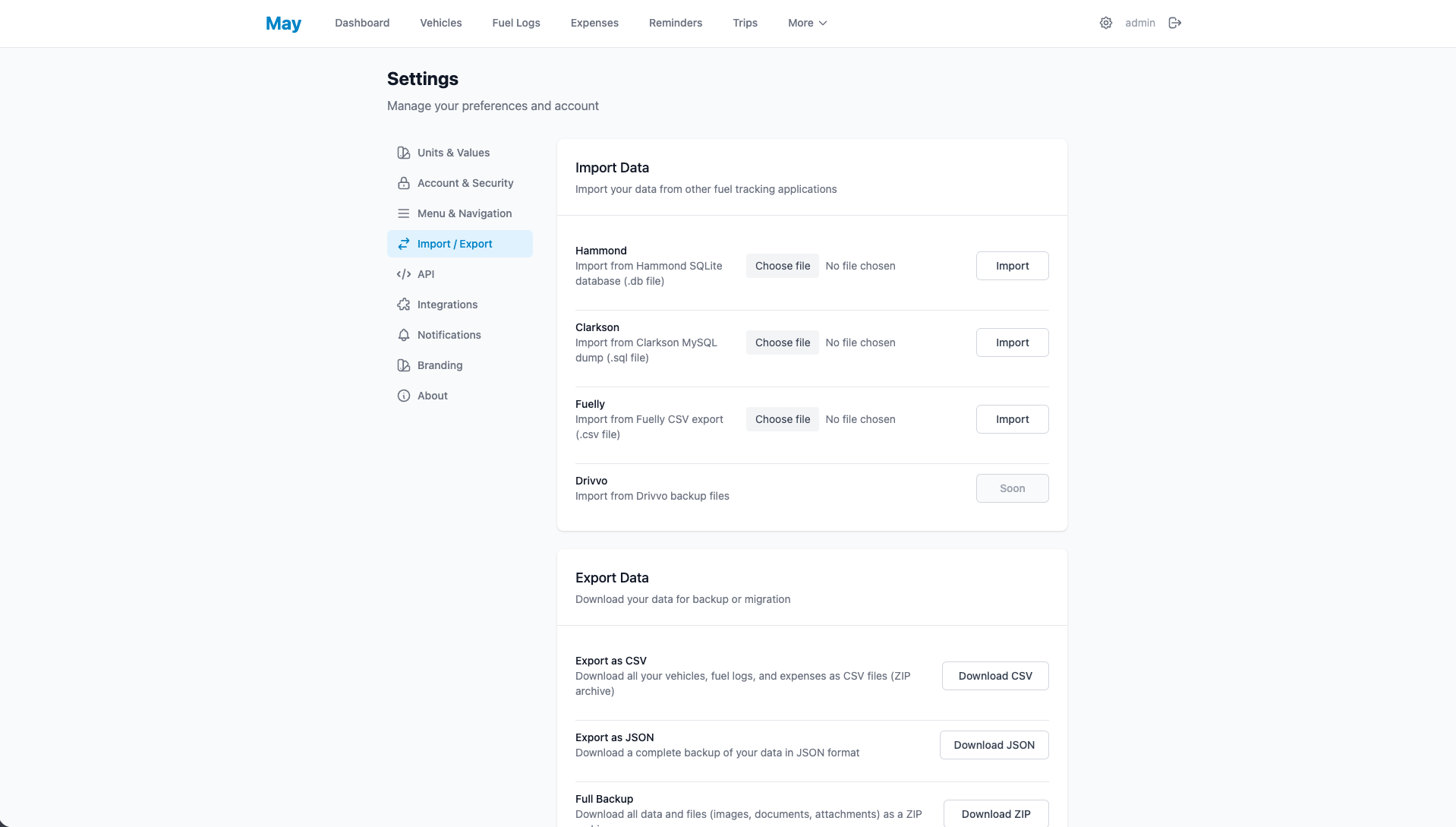Expand the More dropdown in the navbar
Image resolution: width=1456 pixels, height=827 pixels.
807,23
